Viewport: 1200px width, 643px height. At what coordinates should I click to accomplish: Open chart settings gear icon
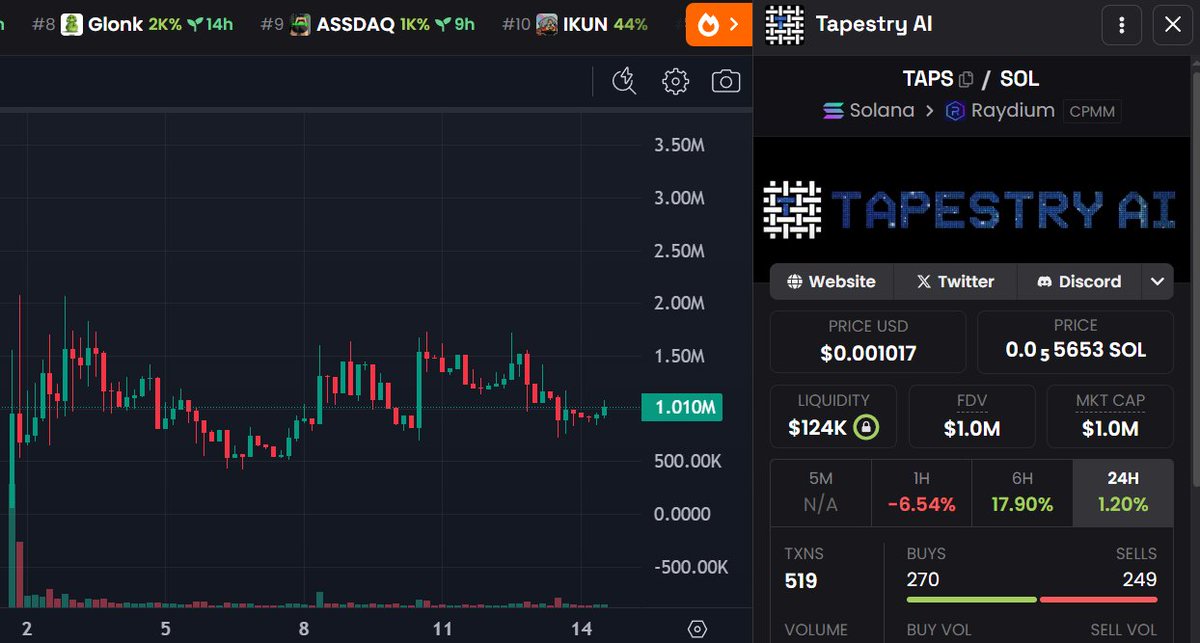(x=676, y=81)
